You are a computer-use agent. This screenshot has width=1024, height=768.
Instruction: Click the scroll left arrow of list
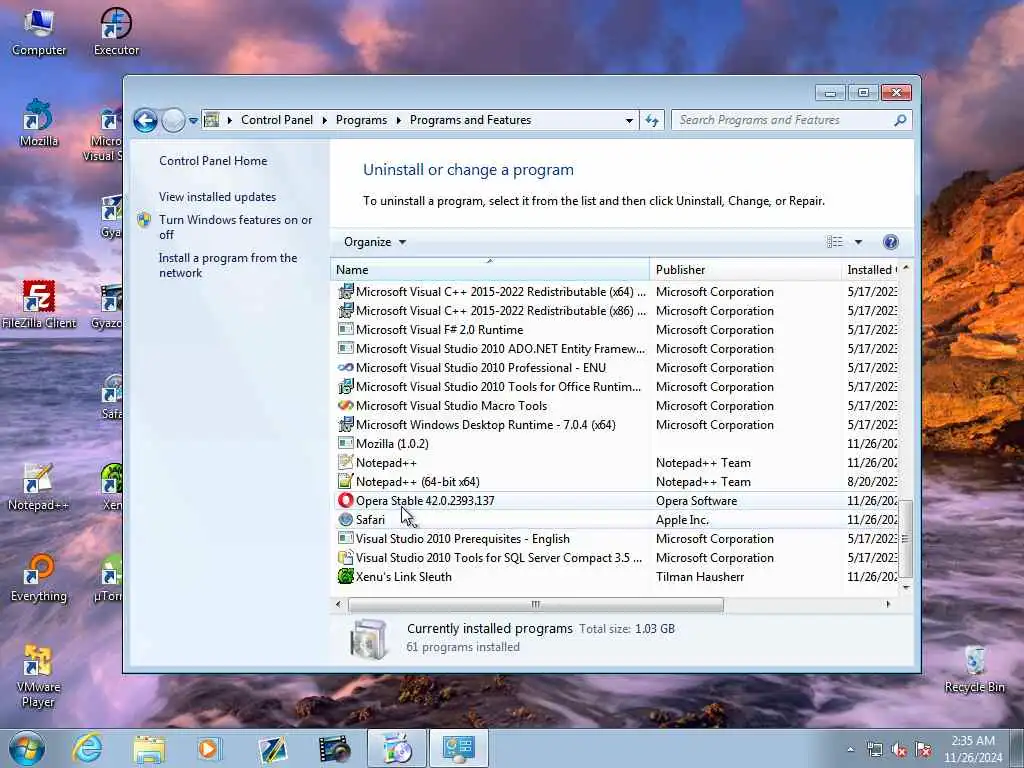tap(338, 605)
